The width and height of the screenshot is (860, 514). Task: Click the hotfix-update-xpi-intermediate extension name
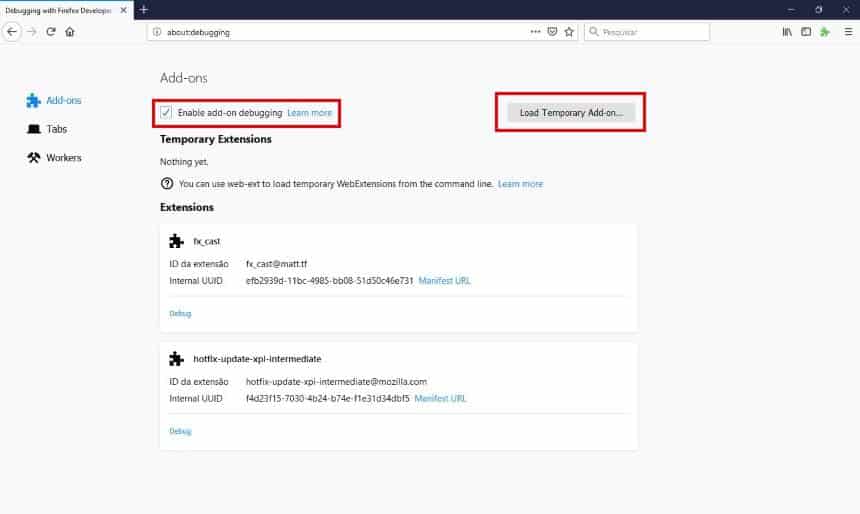pos(257,359)
